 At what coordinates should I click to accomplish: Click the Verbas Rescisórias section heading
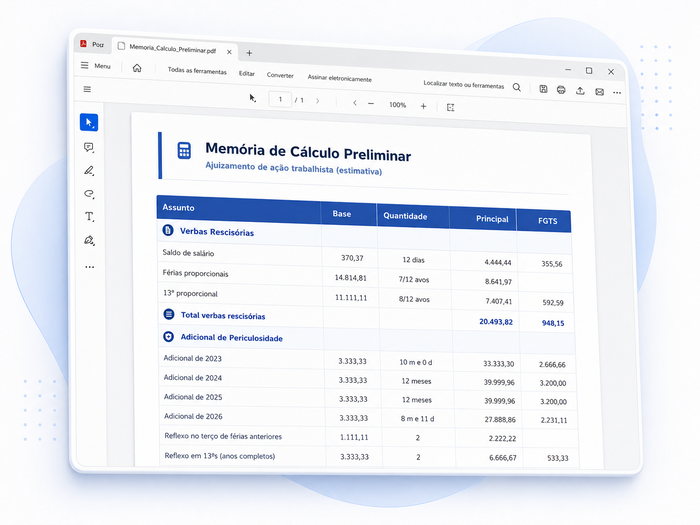(x=217, y=232)
